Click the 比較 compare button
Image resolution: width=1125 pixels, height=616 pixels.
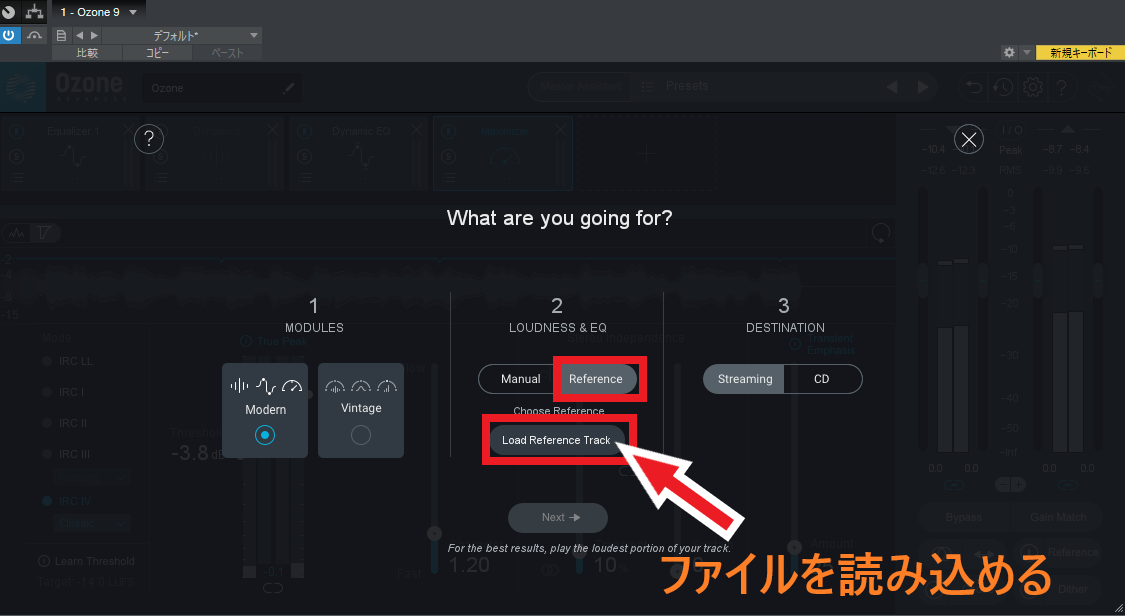[x=88, y=53]
